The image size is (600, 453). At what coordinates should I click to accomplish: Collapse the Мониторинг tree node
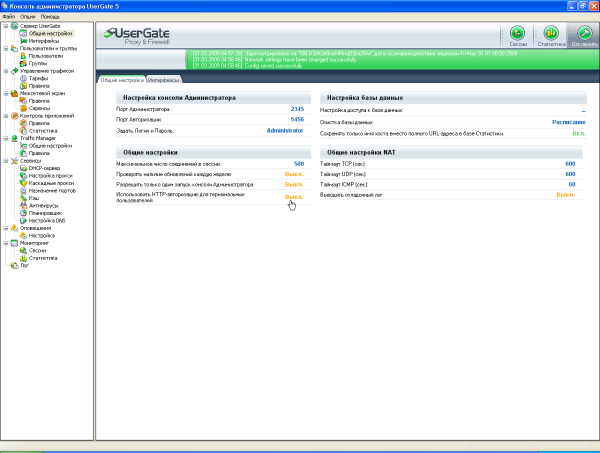[x=6, y=243]
